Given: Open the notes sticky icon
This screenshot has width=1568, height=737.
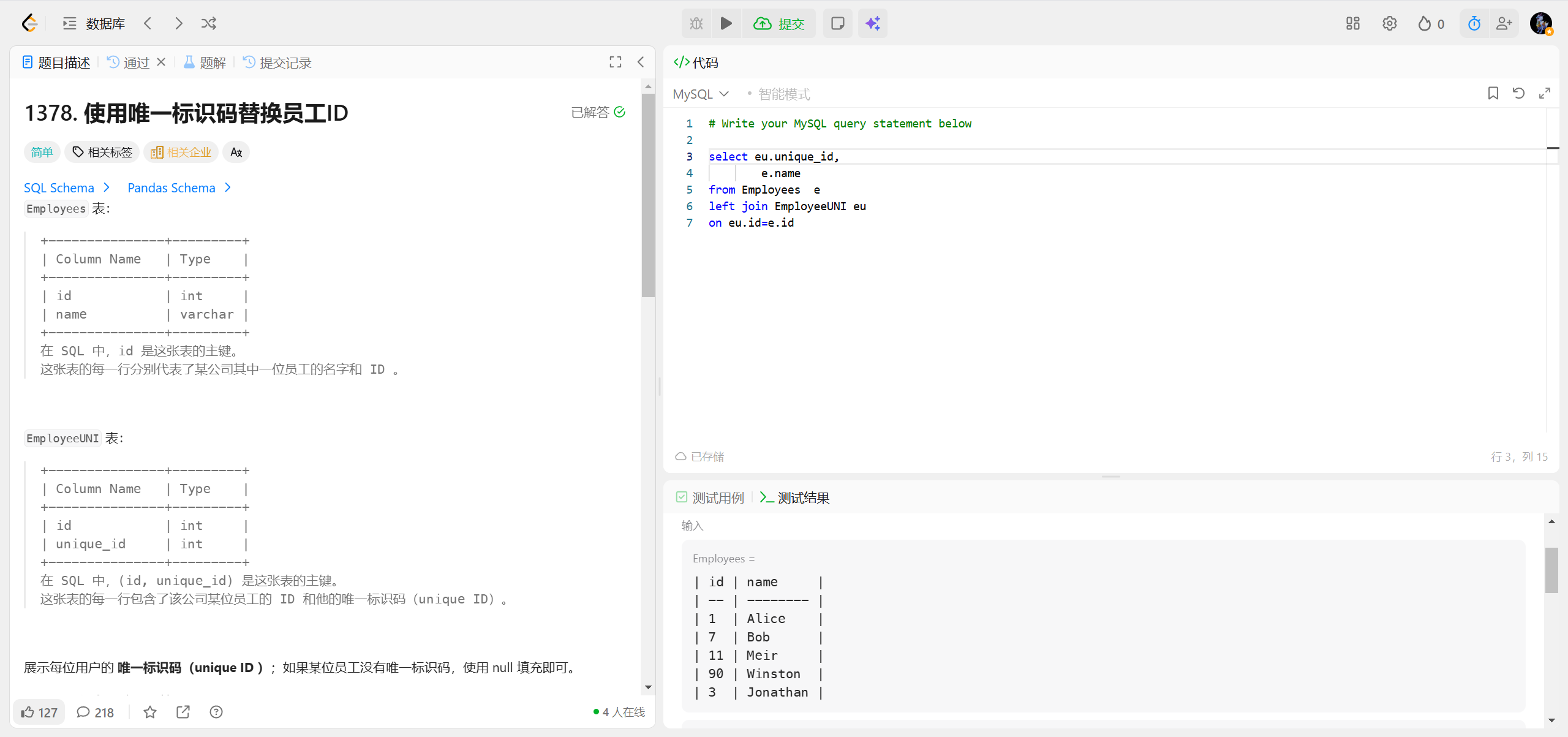Looking at the screenshot, I should click(837, 23).
